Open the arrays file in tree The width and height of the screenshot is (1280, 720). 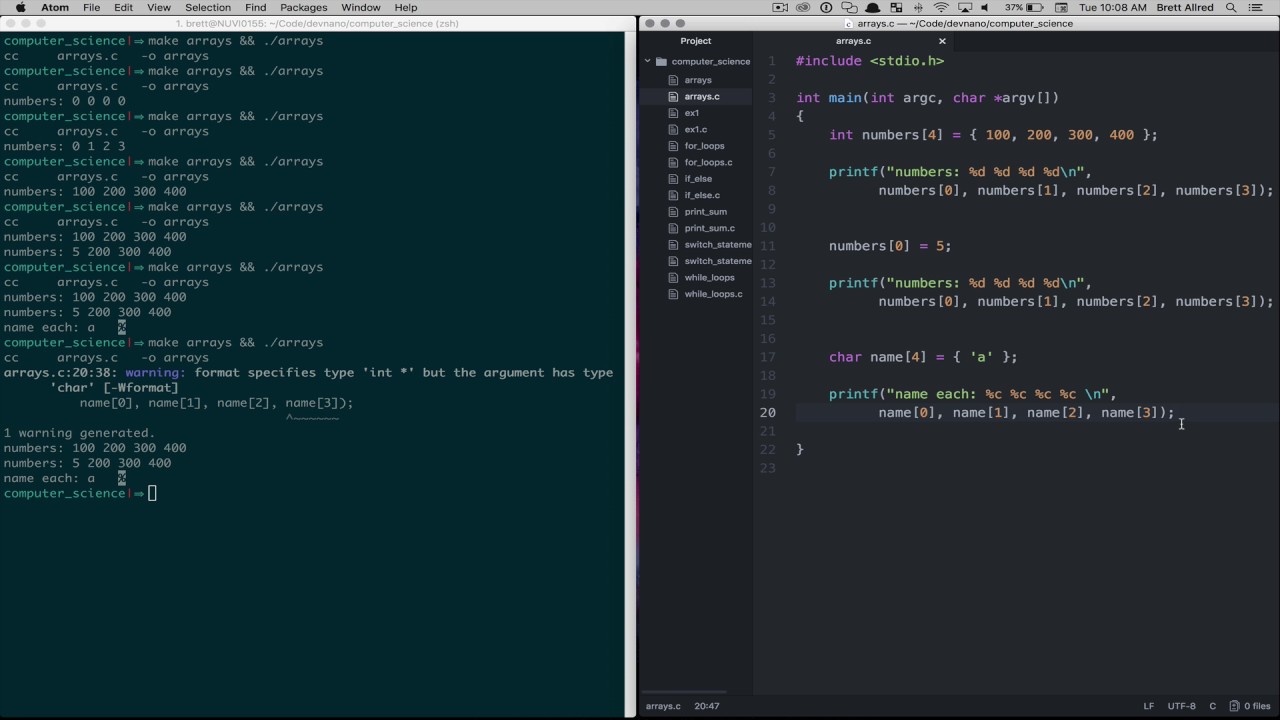[x=698, y=80]
